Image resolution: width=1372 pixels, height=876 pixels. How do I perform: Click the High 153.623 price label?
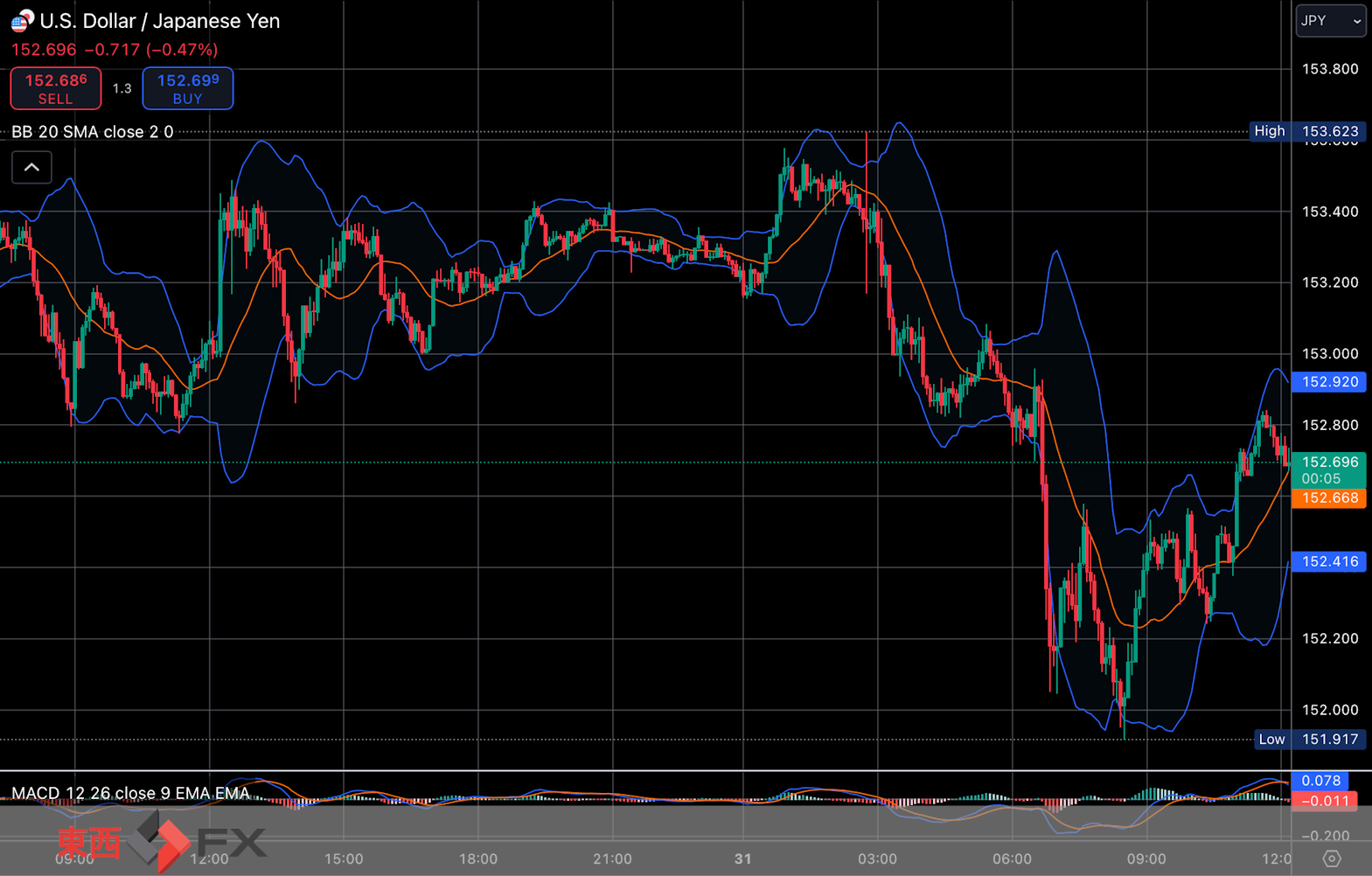[x=1307, y=131]
